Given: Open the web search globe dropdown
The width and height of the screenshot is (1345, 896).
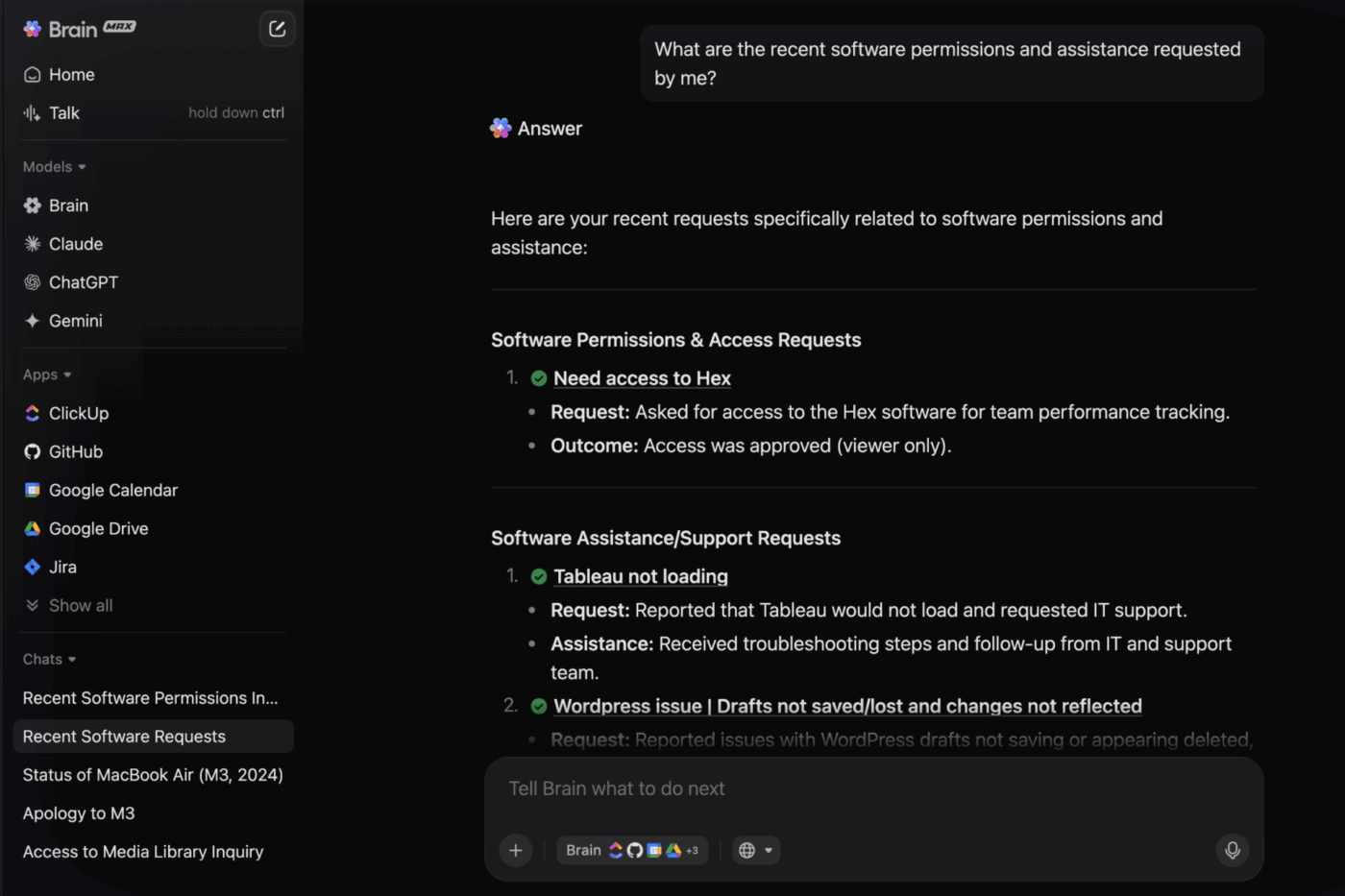Looking at the screenshot, I should tap(756, 850).
